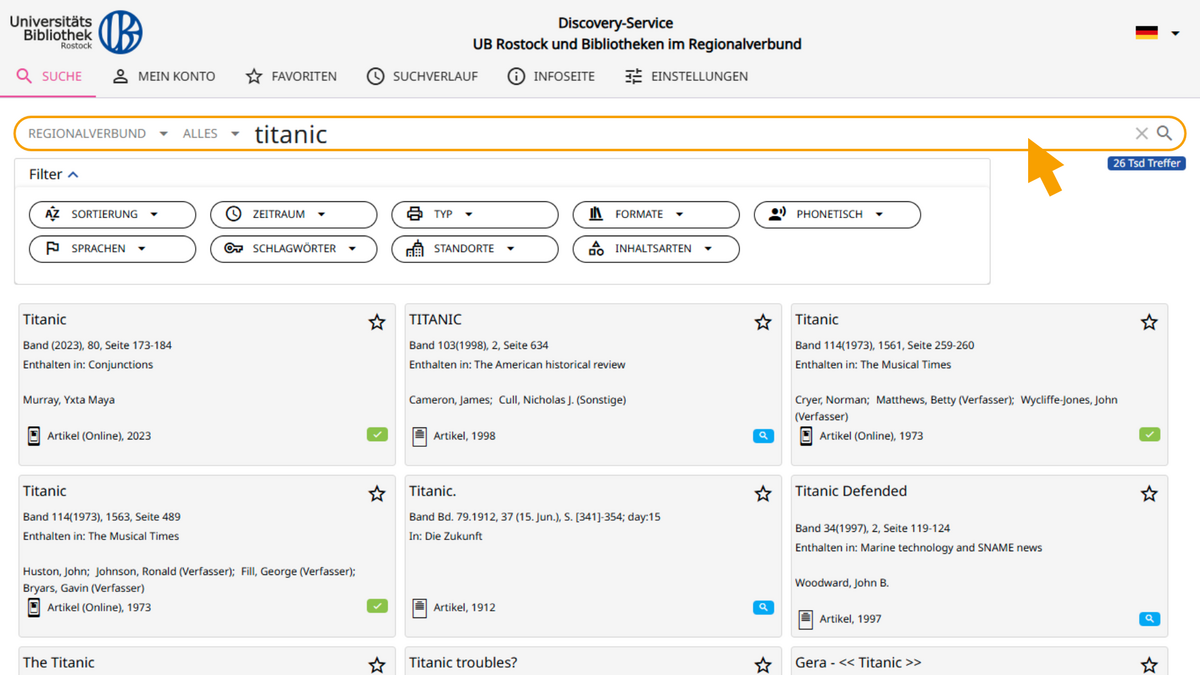Click online article icon for Artikel (Online), 2023
This screenshot has height=675, width=1200.
point(34,435)
